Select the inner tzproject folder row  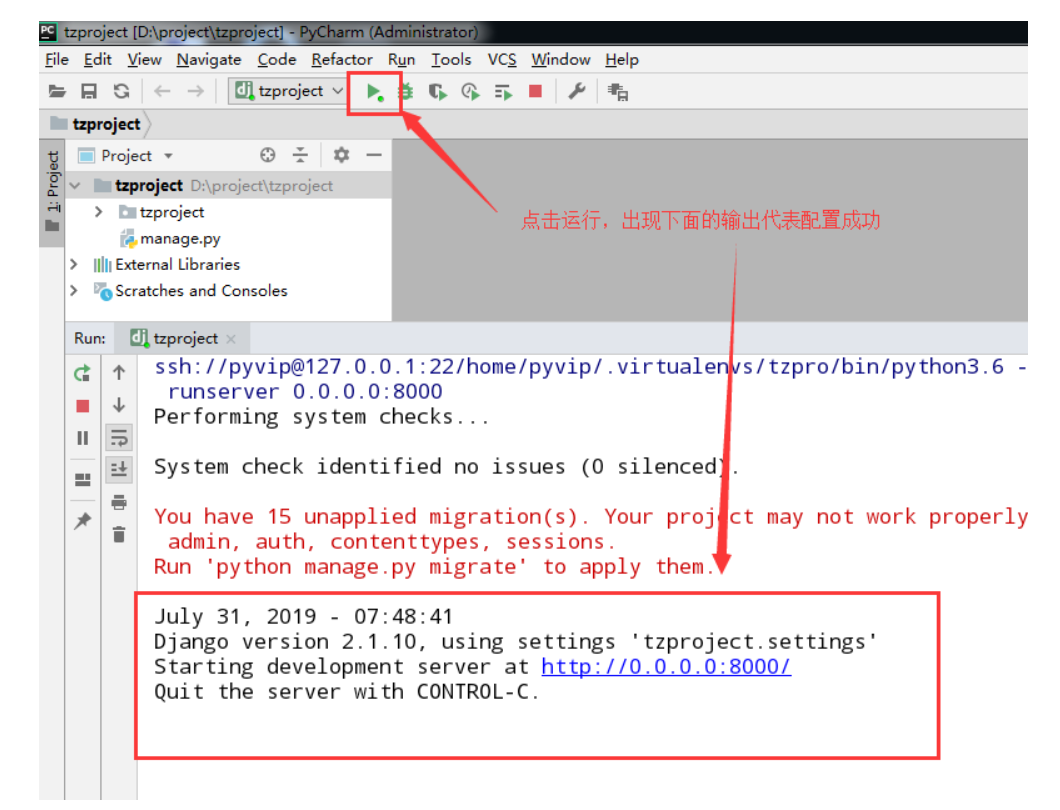pos(228,212)
